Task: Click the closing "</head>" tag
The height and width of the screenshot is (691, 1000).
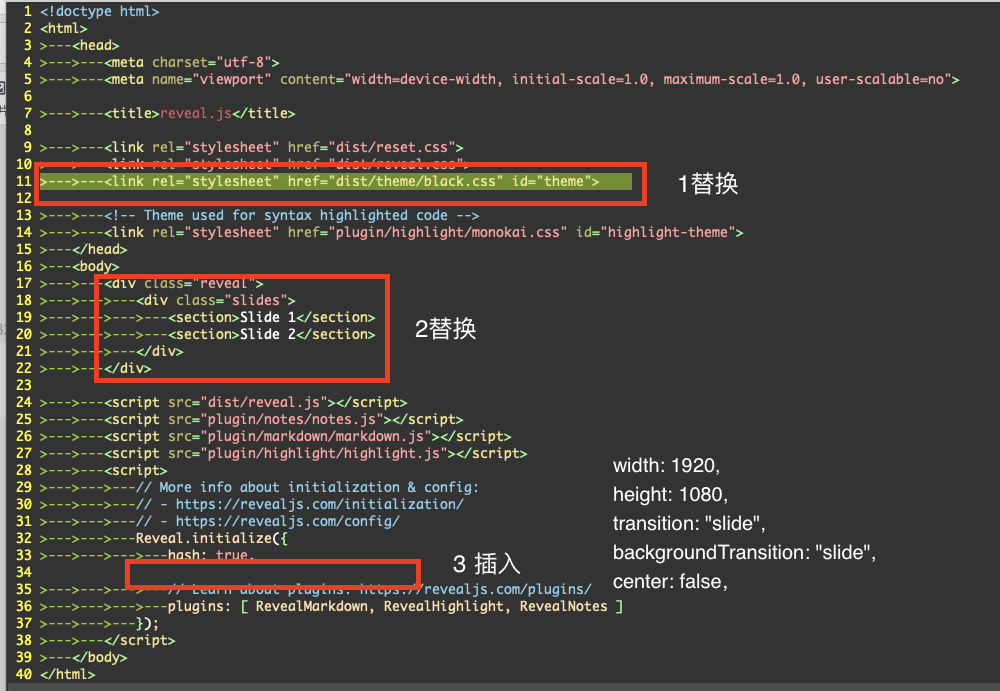Action: click(99, 249)
